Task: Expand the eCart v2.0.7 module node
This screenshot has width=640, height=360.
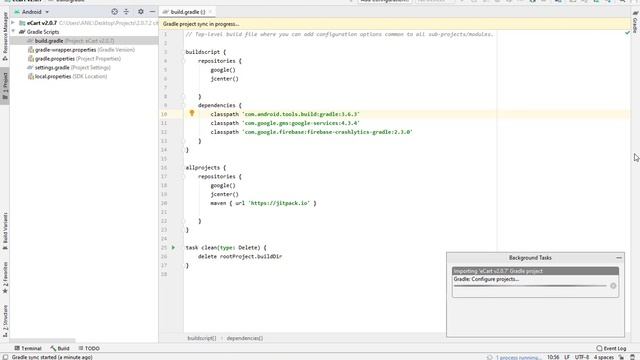Action: click(x=13, y=23)
